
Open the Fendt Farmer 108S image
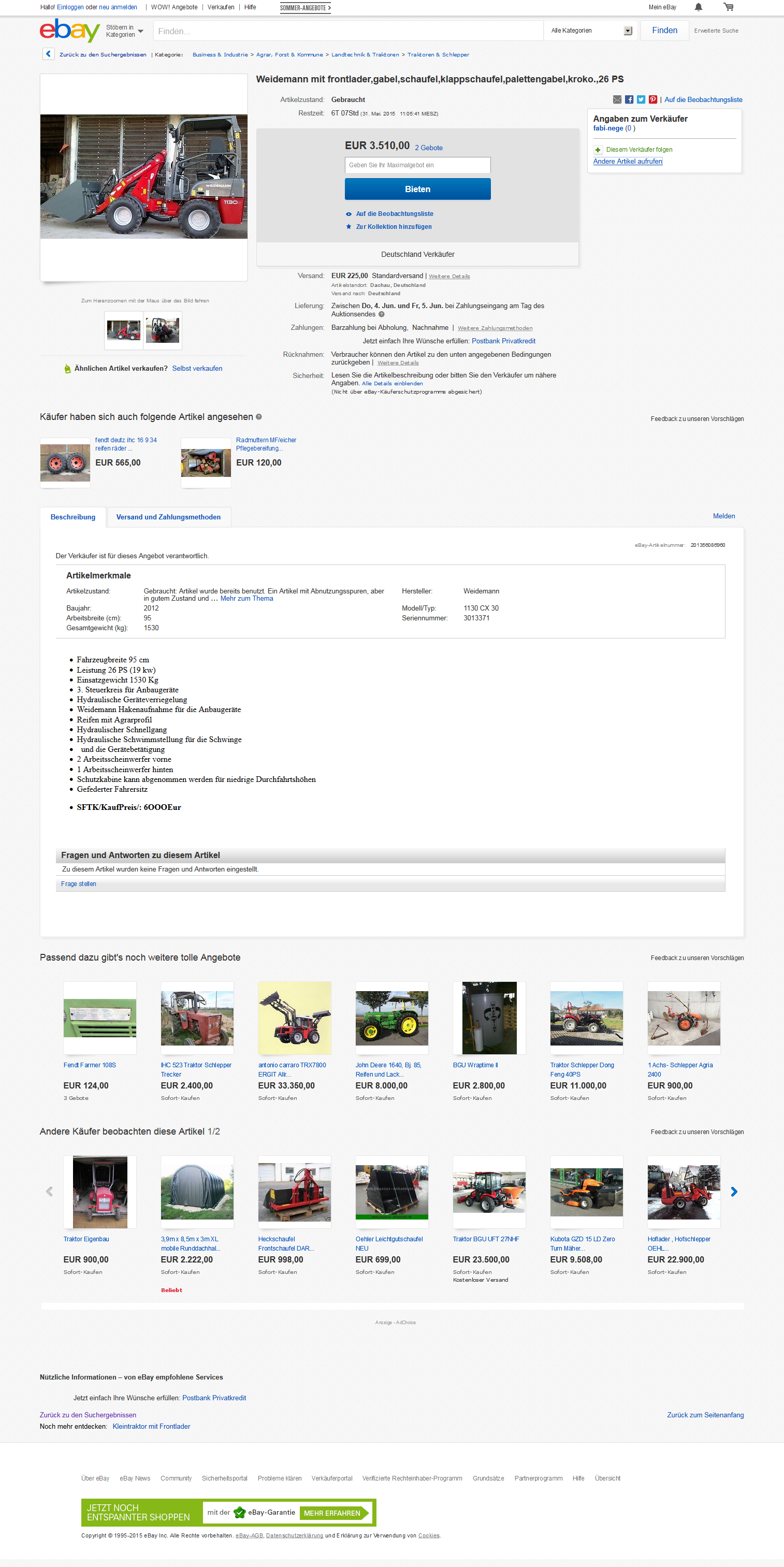100,1018
